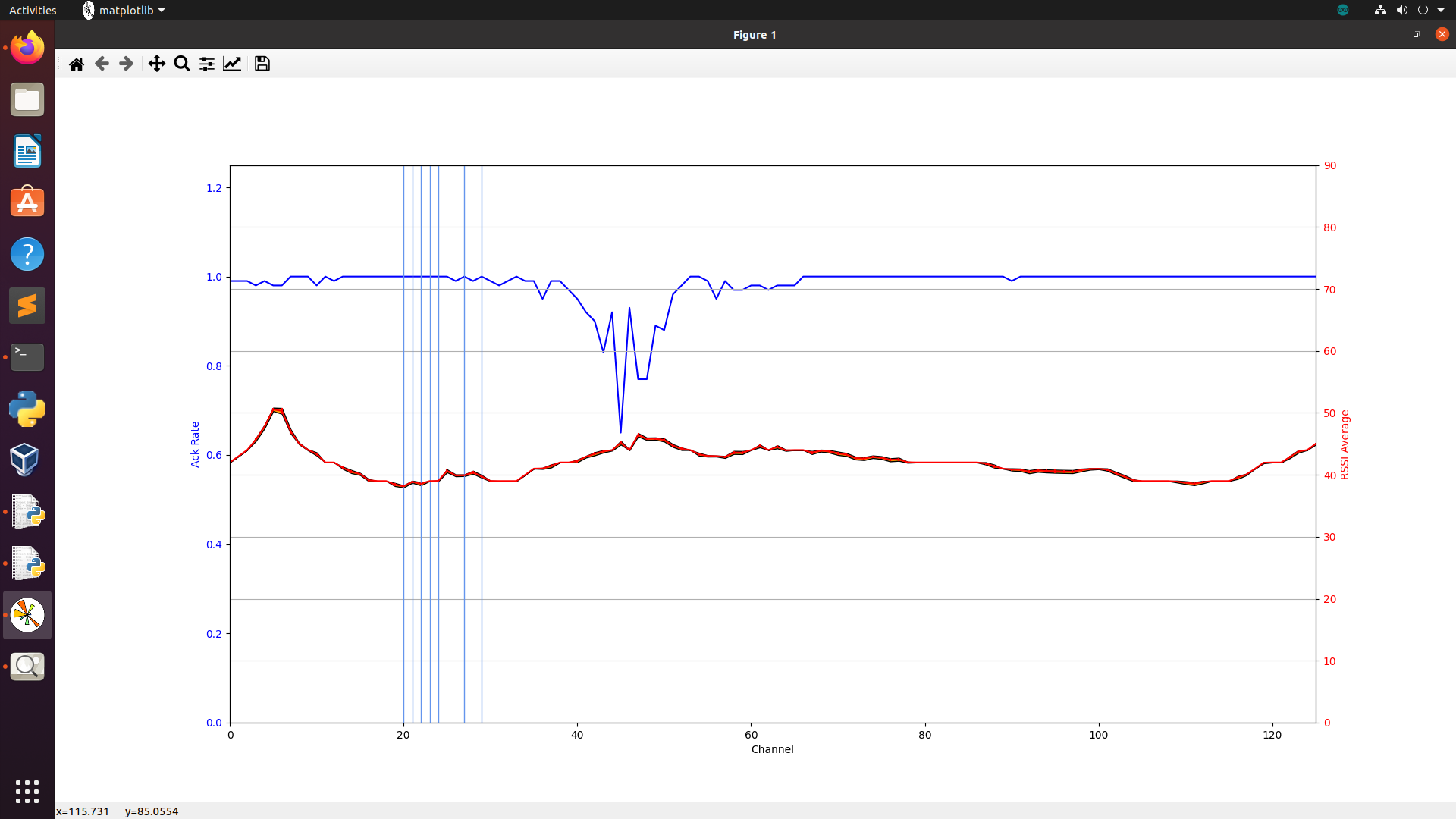
Task: Toggle the Zoom to rectangle tool
Action: [182, 64]
